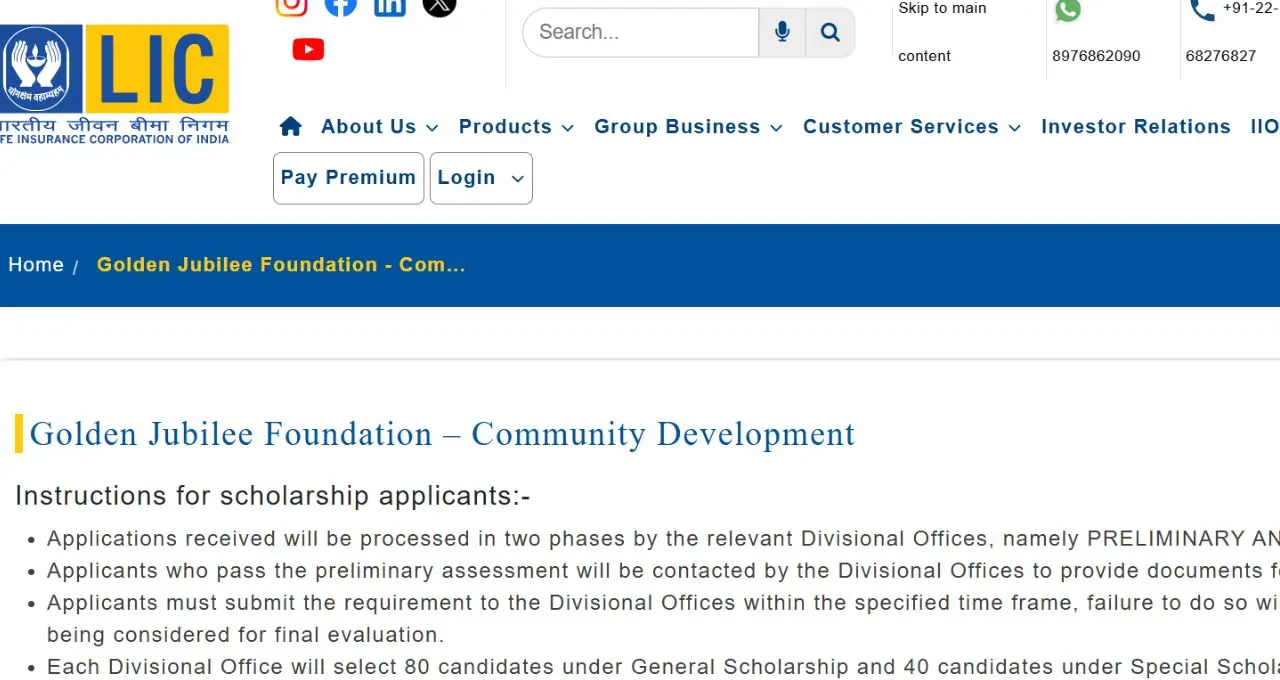Open LIC's YouTube channel icon
This screenshot has width=1280, height=680.
308,49
